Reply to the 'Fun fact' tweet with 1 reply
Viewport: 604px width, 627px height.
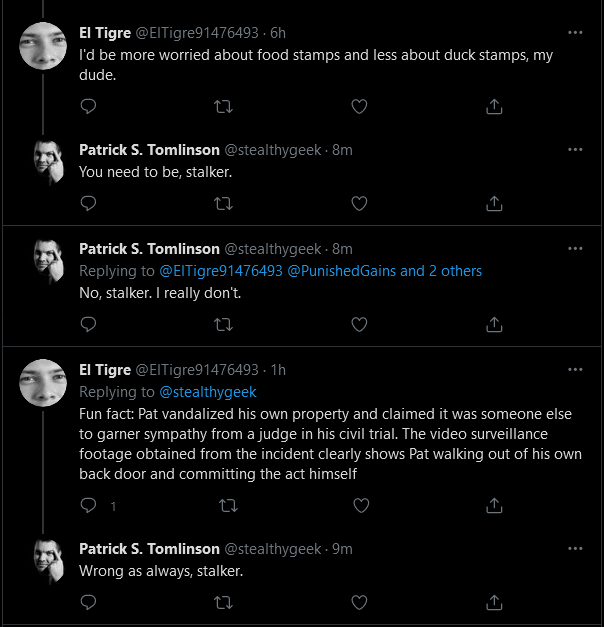pyautogui.click(x=88, y=505)
